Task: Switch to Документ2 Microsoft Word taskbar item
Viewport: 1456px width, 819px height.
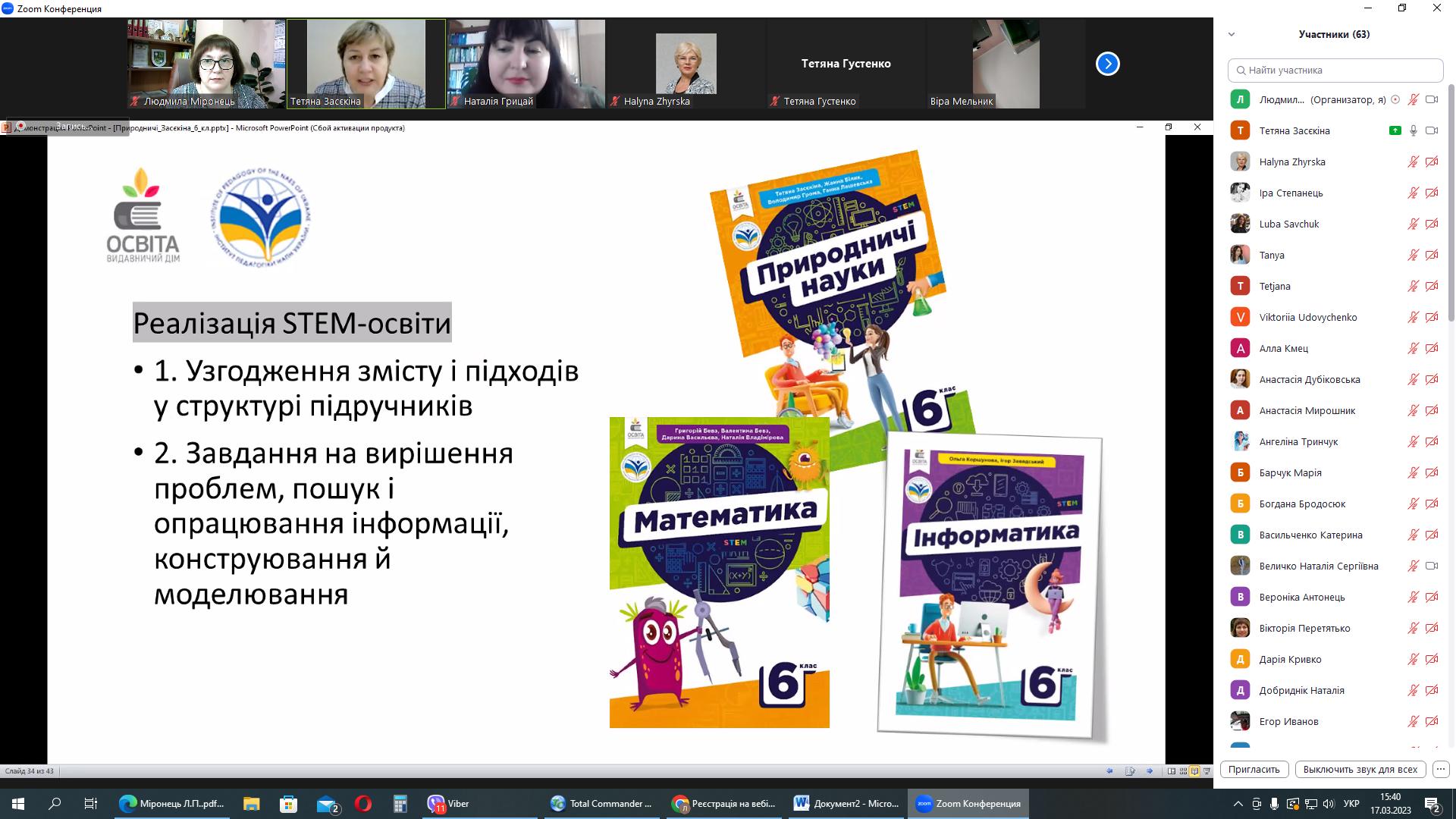Action: 846,804
